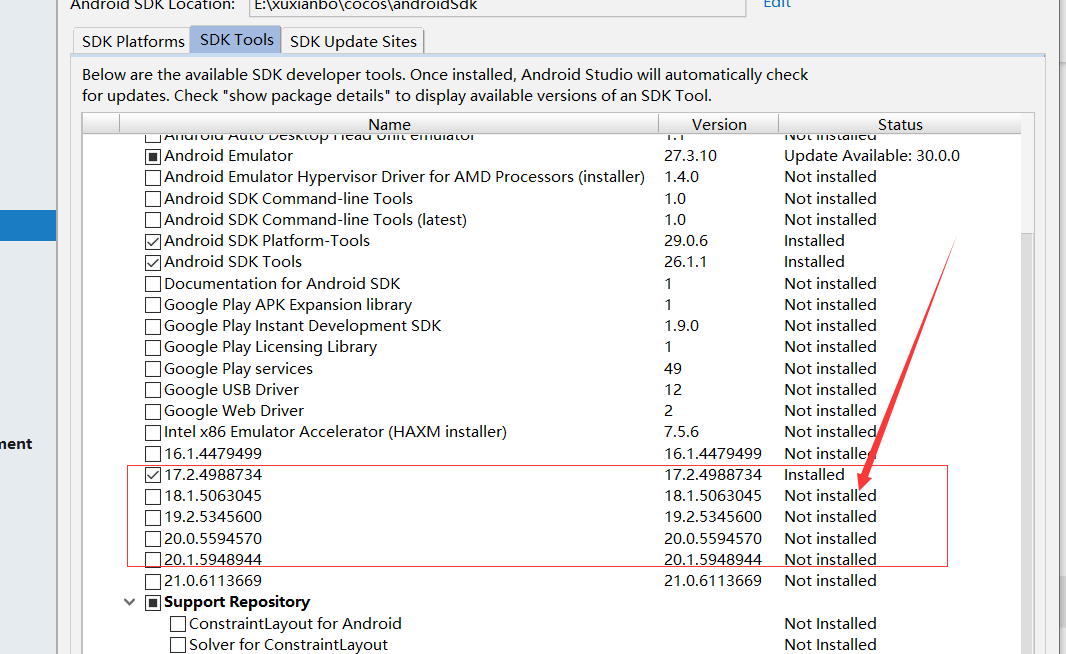Toggle the Support Repository checkbox

153,602
